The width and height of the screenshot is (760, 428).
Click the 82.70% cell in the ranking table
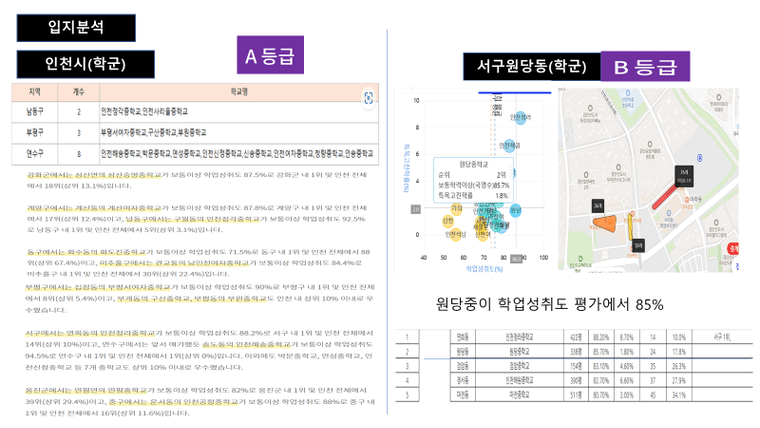pyautogui.click(x=602, y=380)
